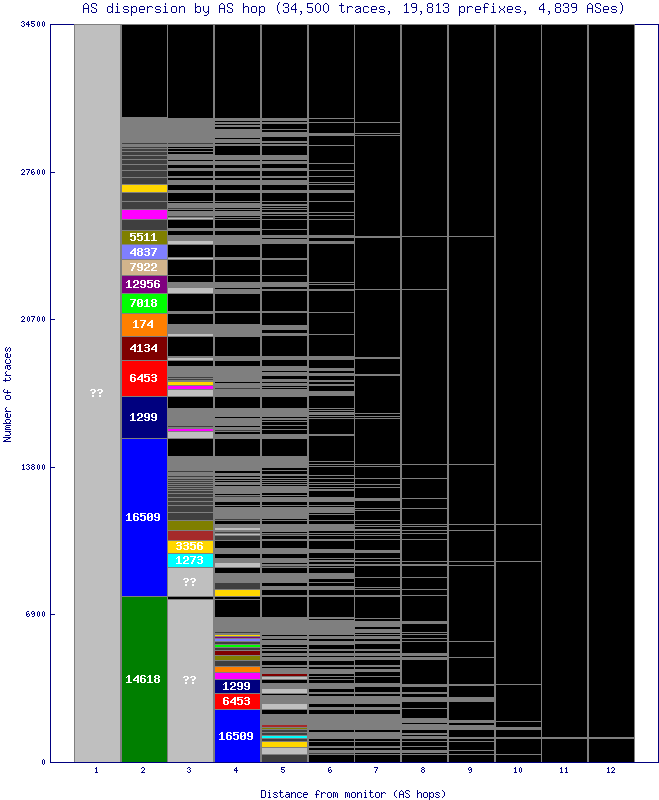Select the light blue 4837 block

click(x=144, y=252)
